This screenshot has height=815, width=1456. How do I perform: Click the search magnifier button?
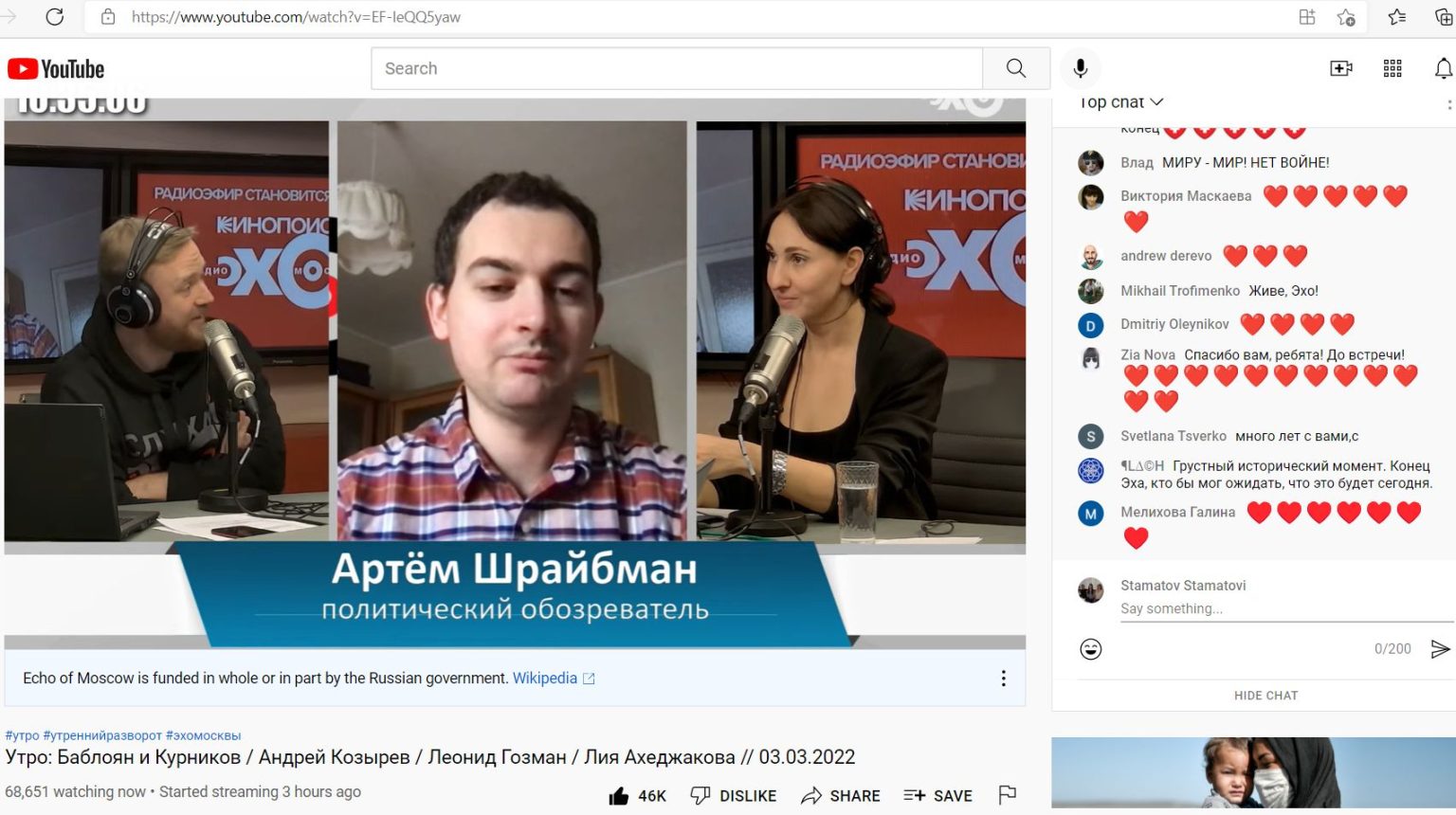(1015, 68)
